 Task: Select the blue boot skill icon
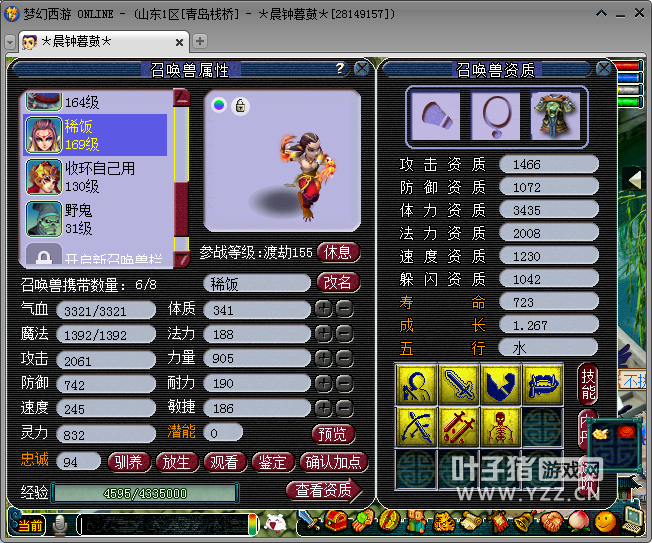click(501, 385)
